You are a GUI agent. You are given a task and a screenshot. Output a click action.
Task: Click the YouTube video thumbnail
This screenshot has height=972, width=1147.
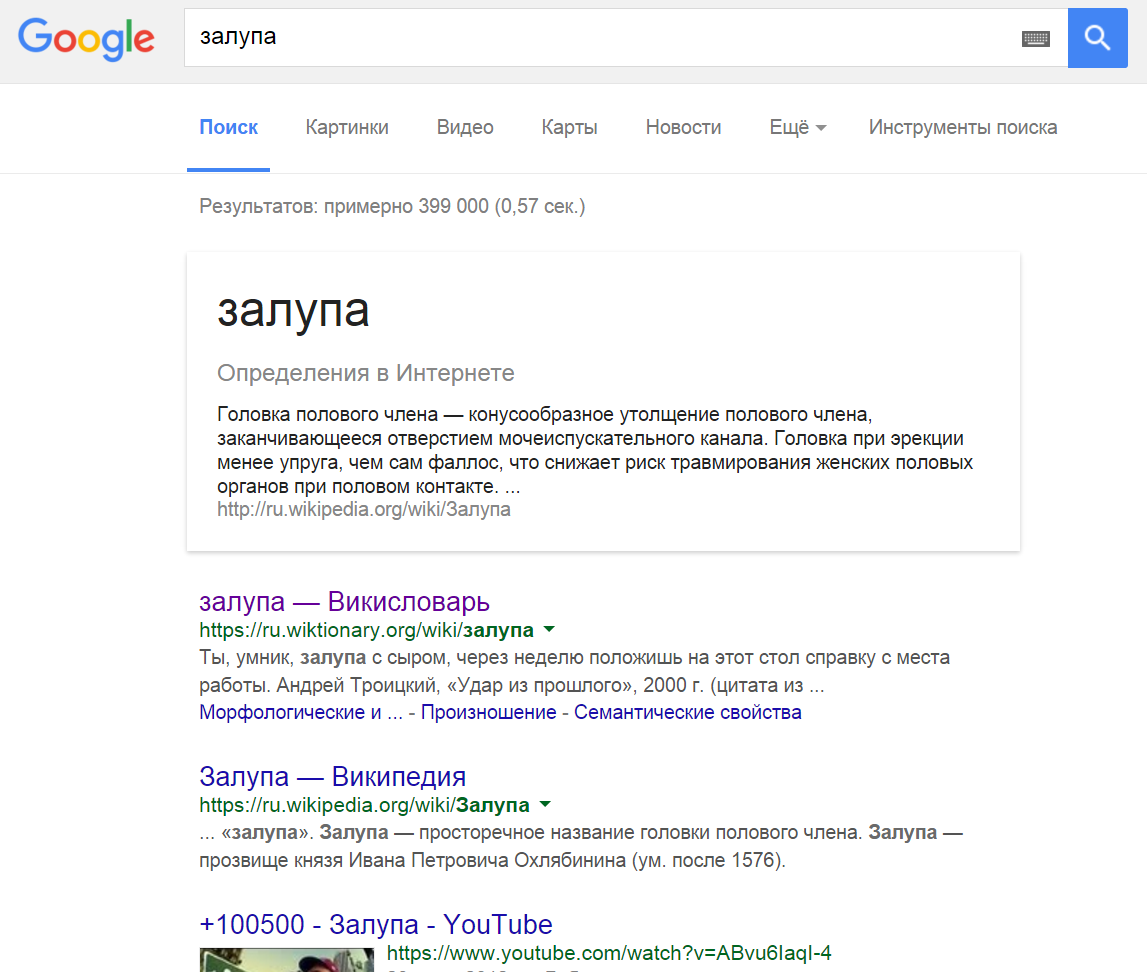[x=287, y=960]
